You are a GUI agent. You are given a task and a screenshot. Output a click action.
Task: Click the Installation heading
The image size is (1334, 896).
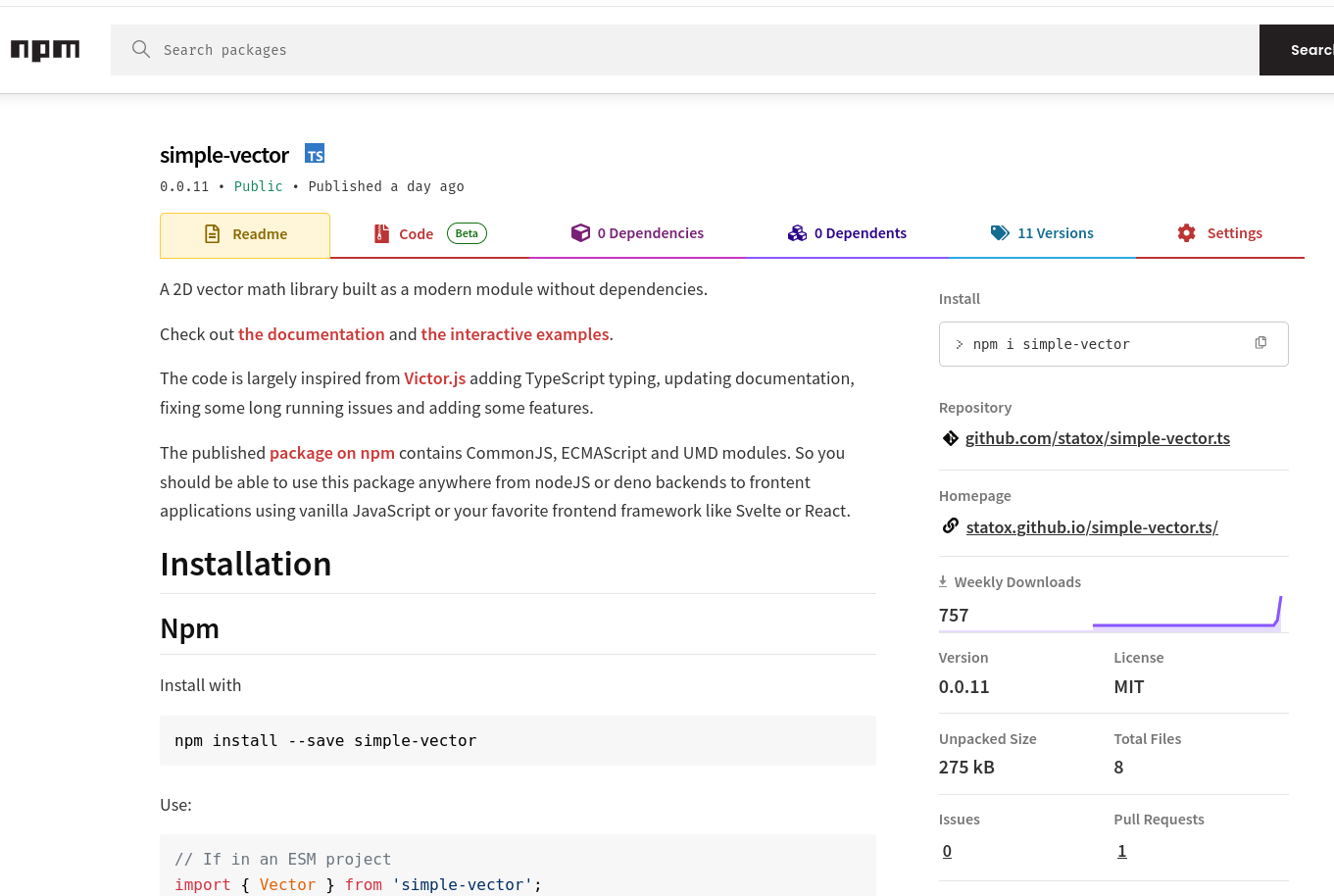click(x=246, y=565)
